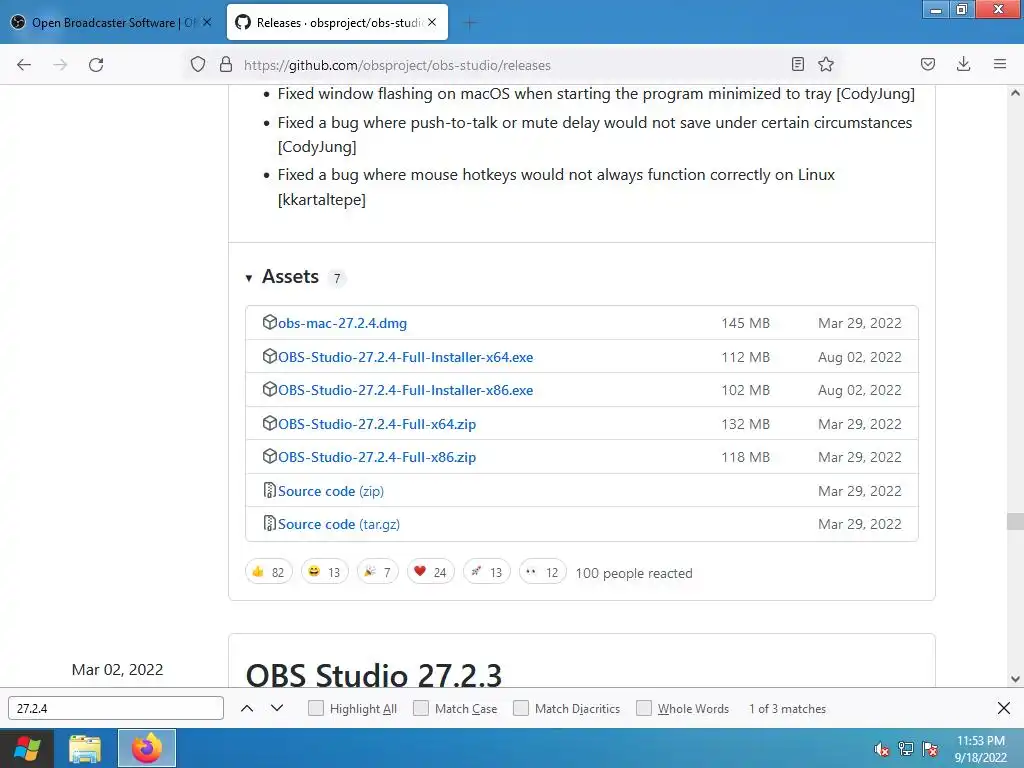This screenshot has width=1024, height=768.
Task: Click package icon beside Full-x86.zip
Action: pos(270,456)
